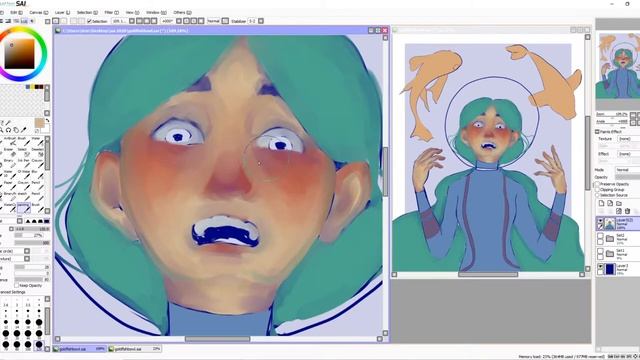Open the Layer menu
The width and height of the screenshot is (640, 360).
click(x=63, y=12)
